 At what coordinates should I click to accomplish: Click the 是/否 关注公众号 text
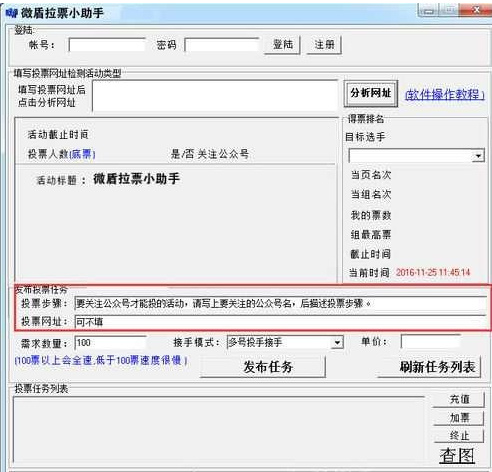coord(210,154)
